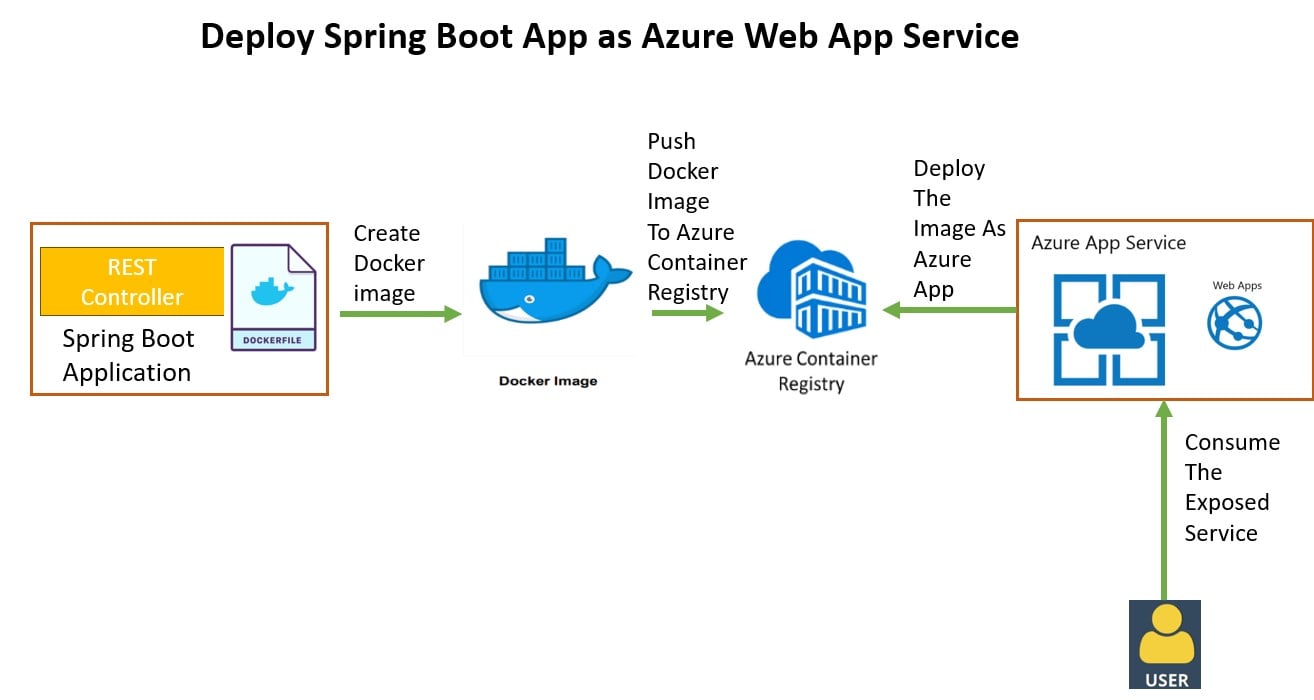Select 'Consume The Exposed Service' text
The width and height of the screenshot is (1314, 700).
point(1232,488)
